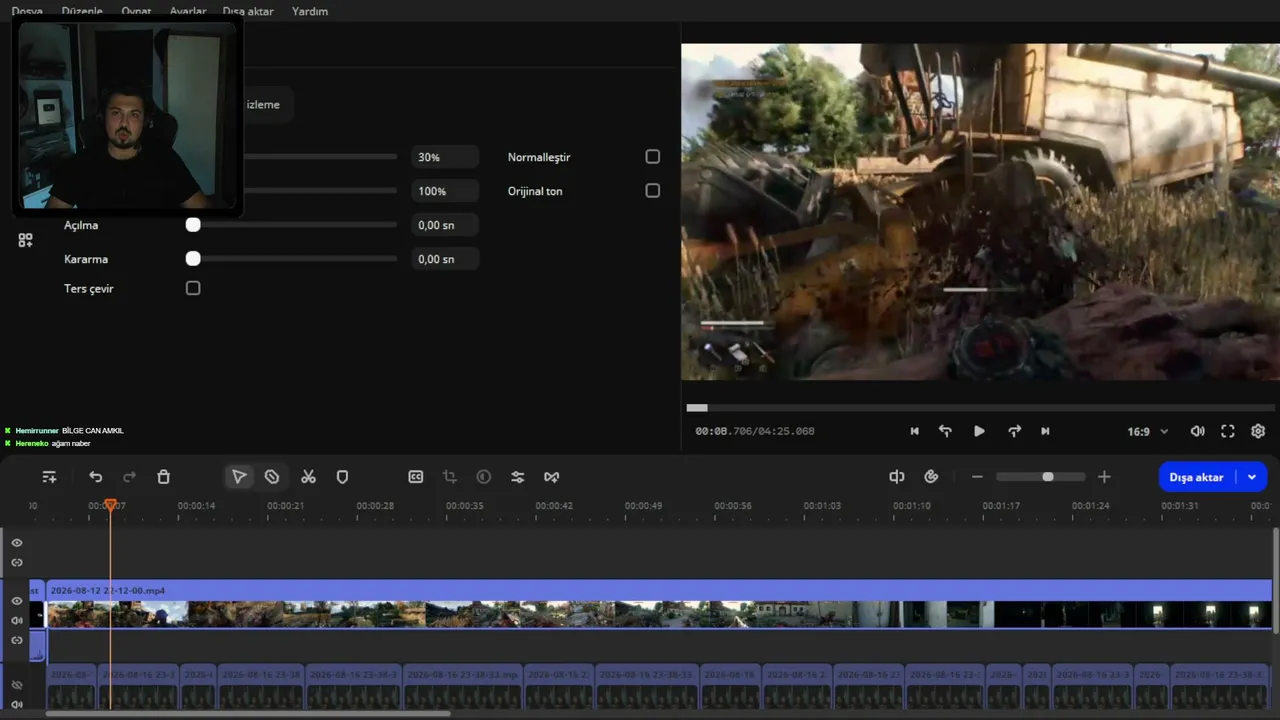Click the half-filled circle icon
1280x720 pixels.
point(484,477)
